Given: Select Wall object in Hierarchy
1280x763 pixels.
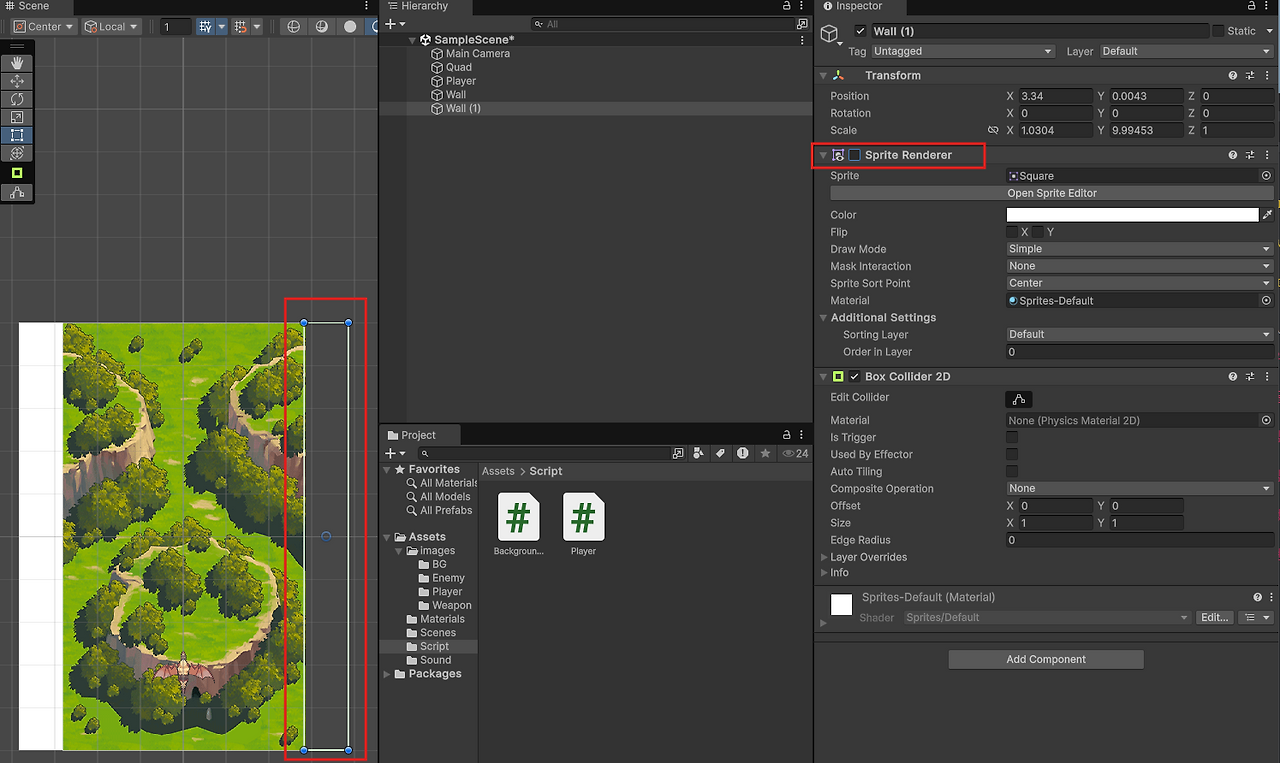Looking at the screenshot, I should [456, 95].
